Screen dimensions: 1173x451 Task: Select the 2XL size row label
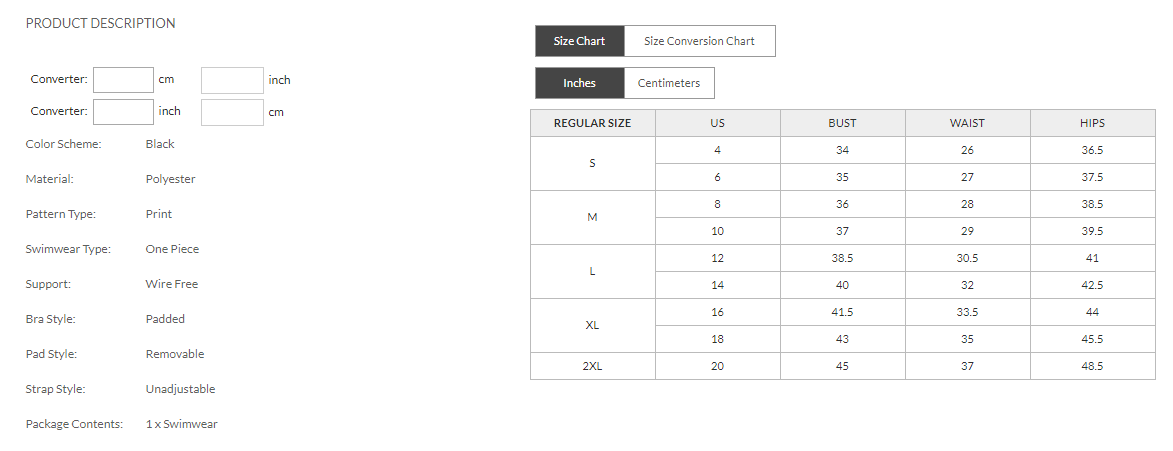pos(593,366)
